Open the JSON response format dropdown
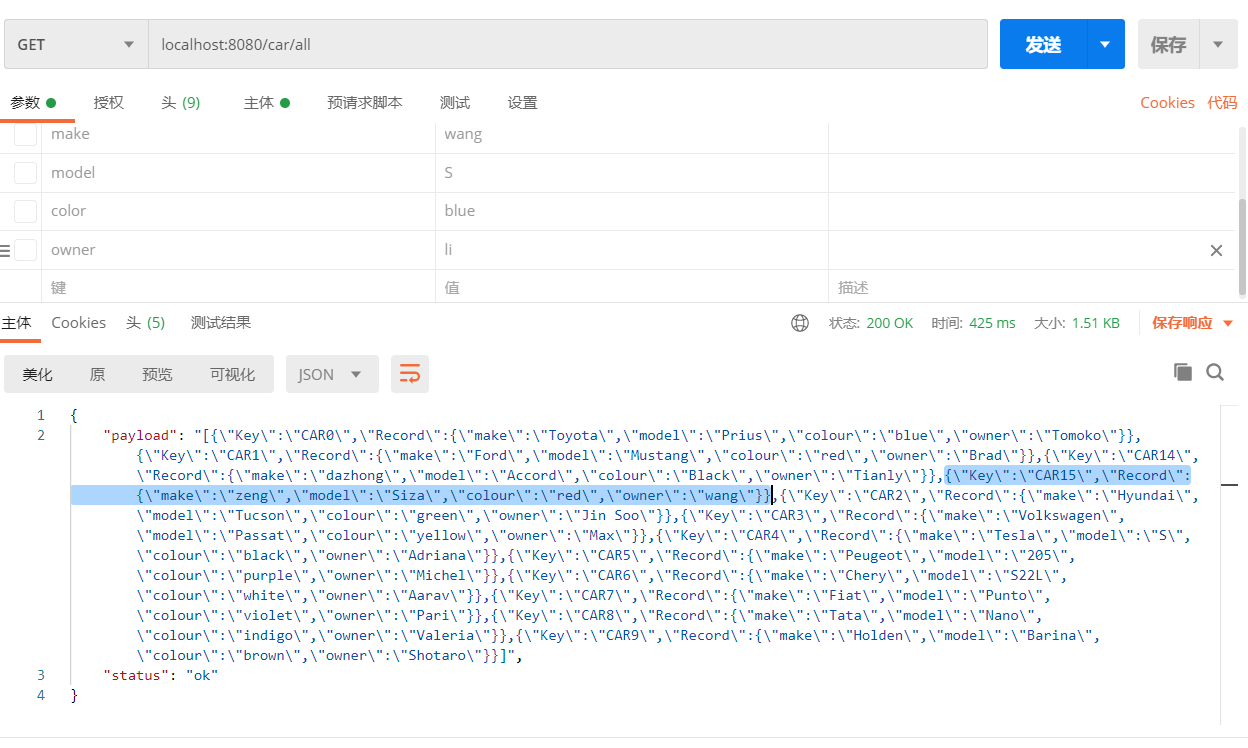Image resolution: width=1248 pixels, height=748 pixels. (331, 373)
